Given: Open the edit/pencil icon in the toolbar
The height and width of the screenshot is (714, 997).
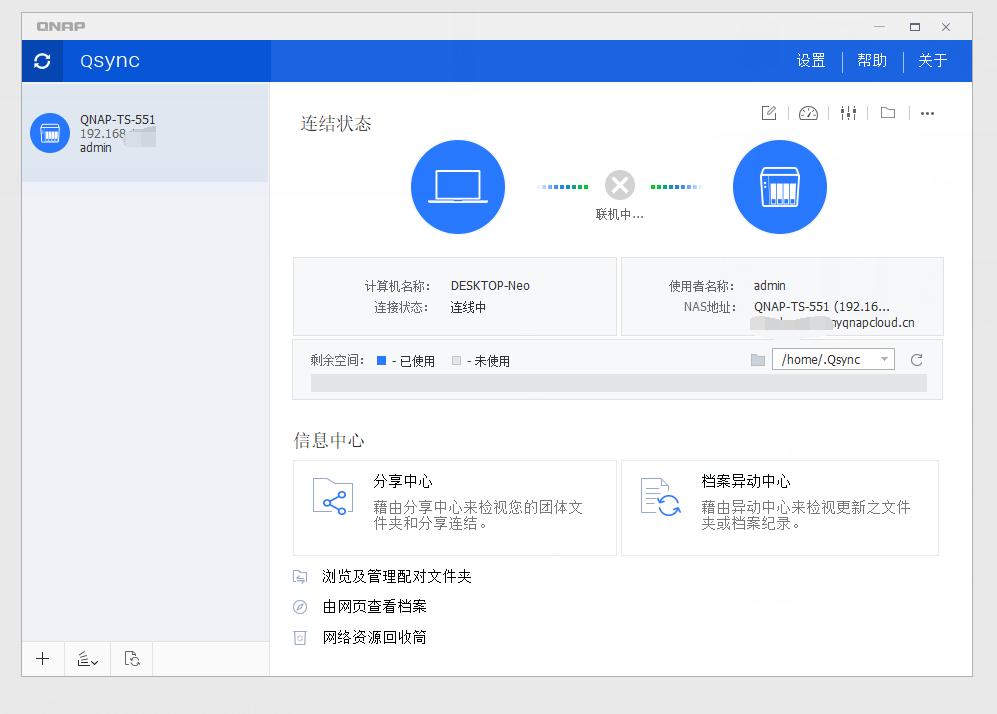Looking at the screenshot, I should [x=768, y=113].
